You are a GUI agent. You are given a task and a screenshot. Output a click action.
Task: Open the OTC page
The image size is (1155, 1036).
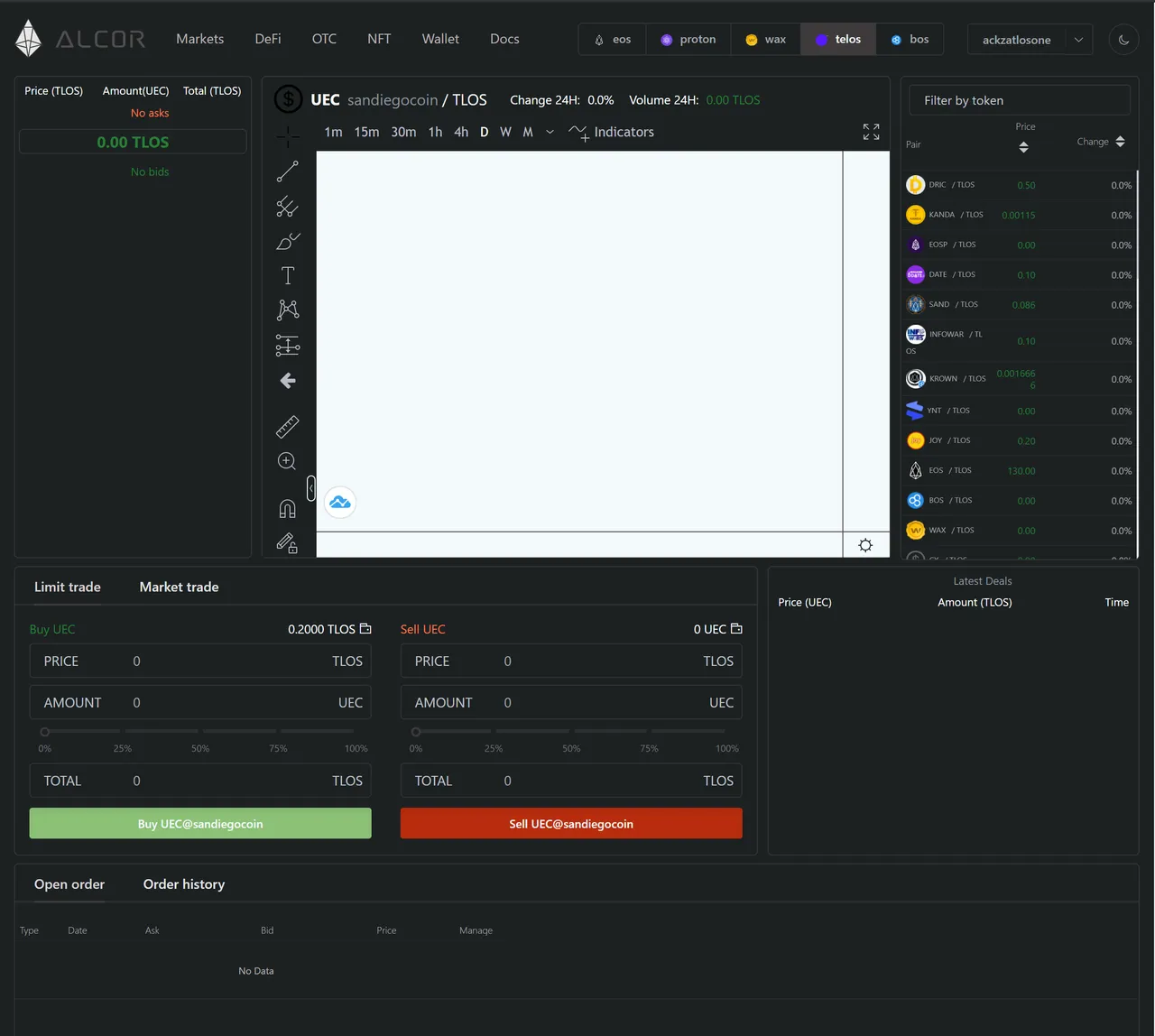click(x=324, y=39)
